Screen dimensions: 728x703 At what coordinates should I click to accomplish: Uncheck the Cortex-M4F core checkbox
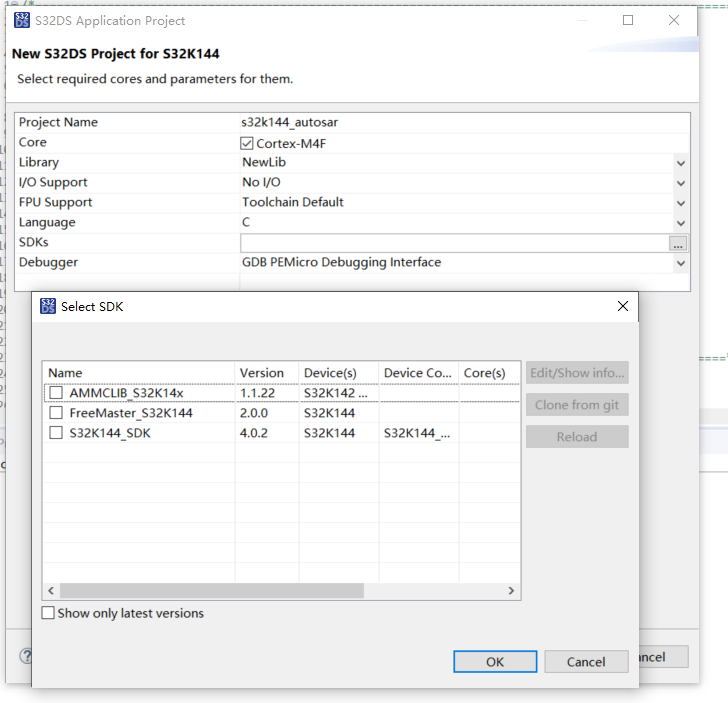tap(247, 143)
